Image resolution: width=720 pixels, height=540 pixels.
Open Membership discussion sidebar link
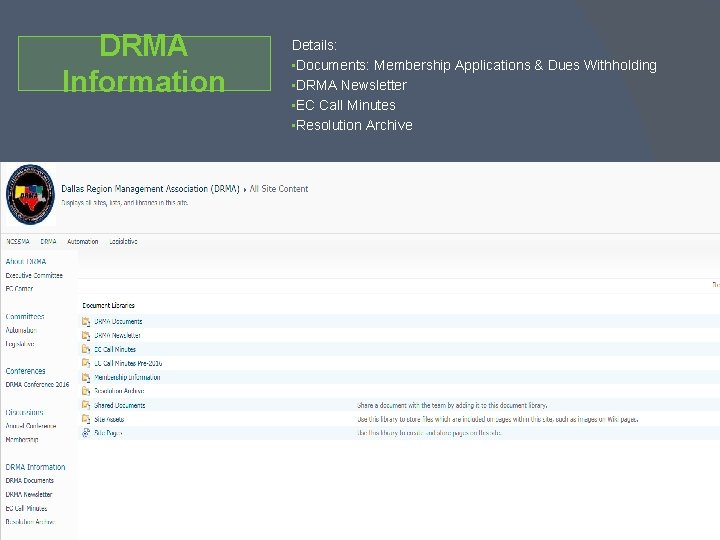point(22,439)
